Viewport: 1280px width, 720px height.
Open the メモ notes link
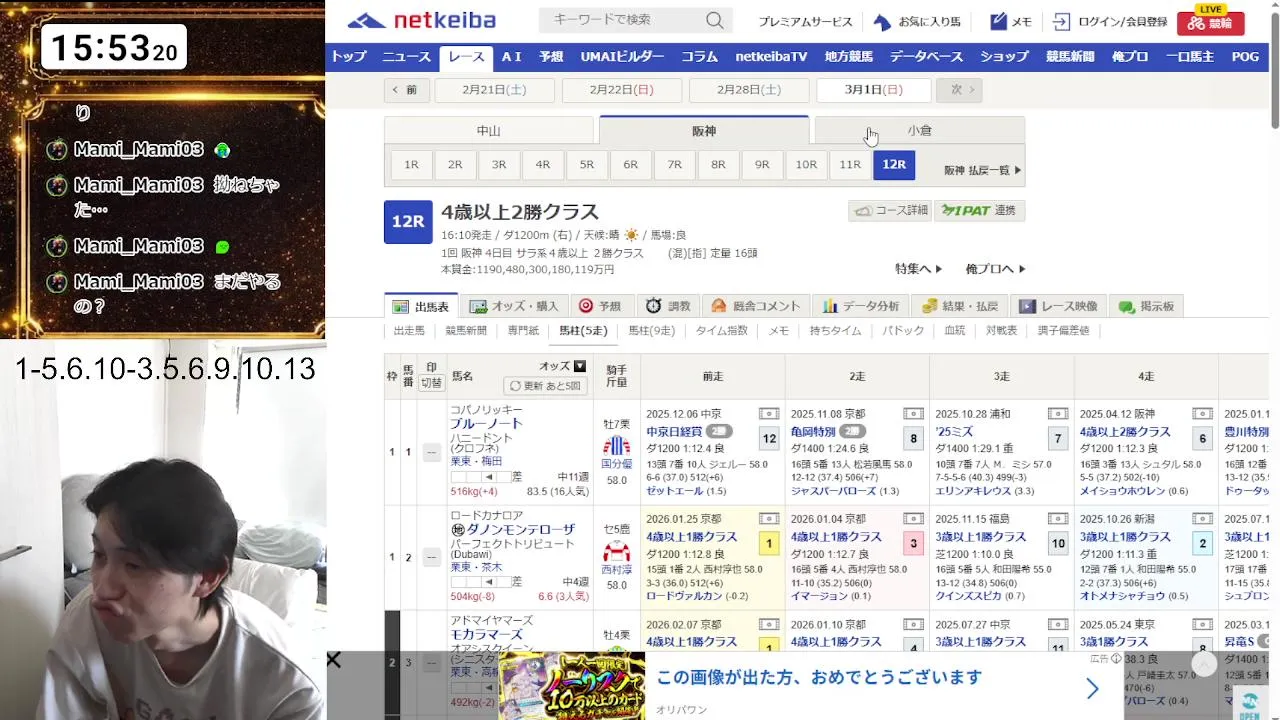[1011, 21]
